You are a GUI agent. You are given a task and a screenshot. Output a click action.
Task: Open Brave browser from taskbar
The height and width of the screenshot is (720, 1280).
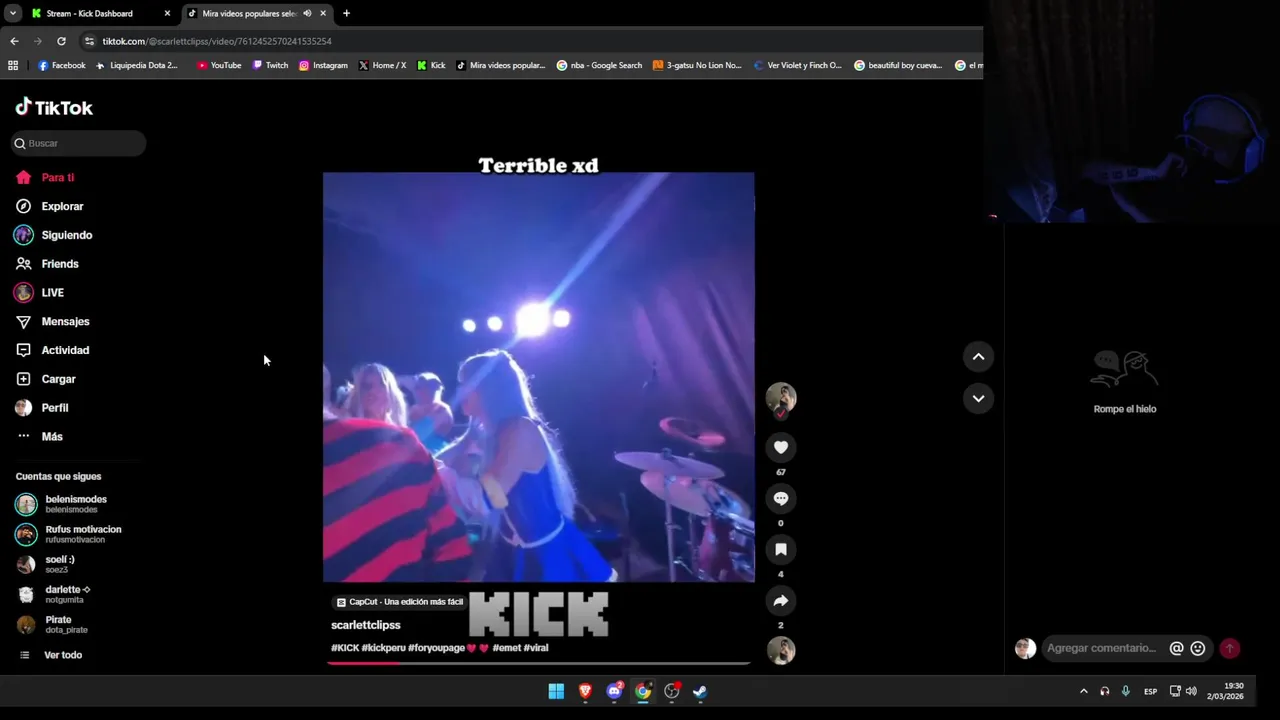pos(585,691)
